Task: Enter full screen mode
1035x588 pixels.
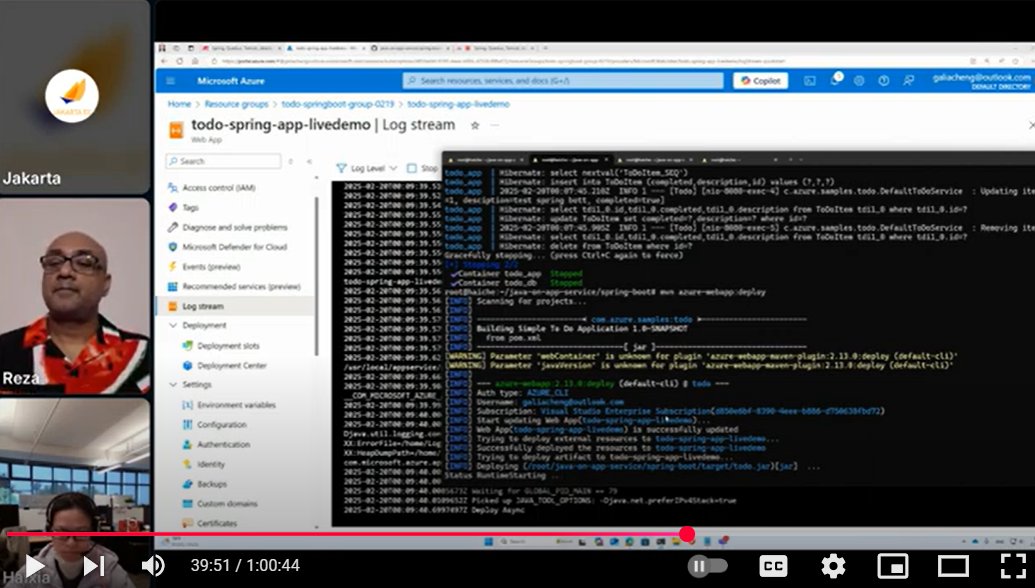Action: point(1013,566)
